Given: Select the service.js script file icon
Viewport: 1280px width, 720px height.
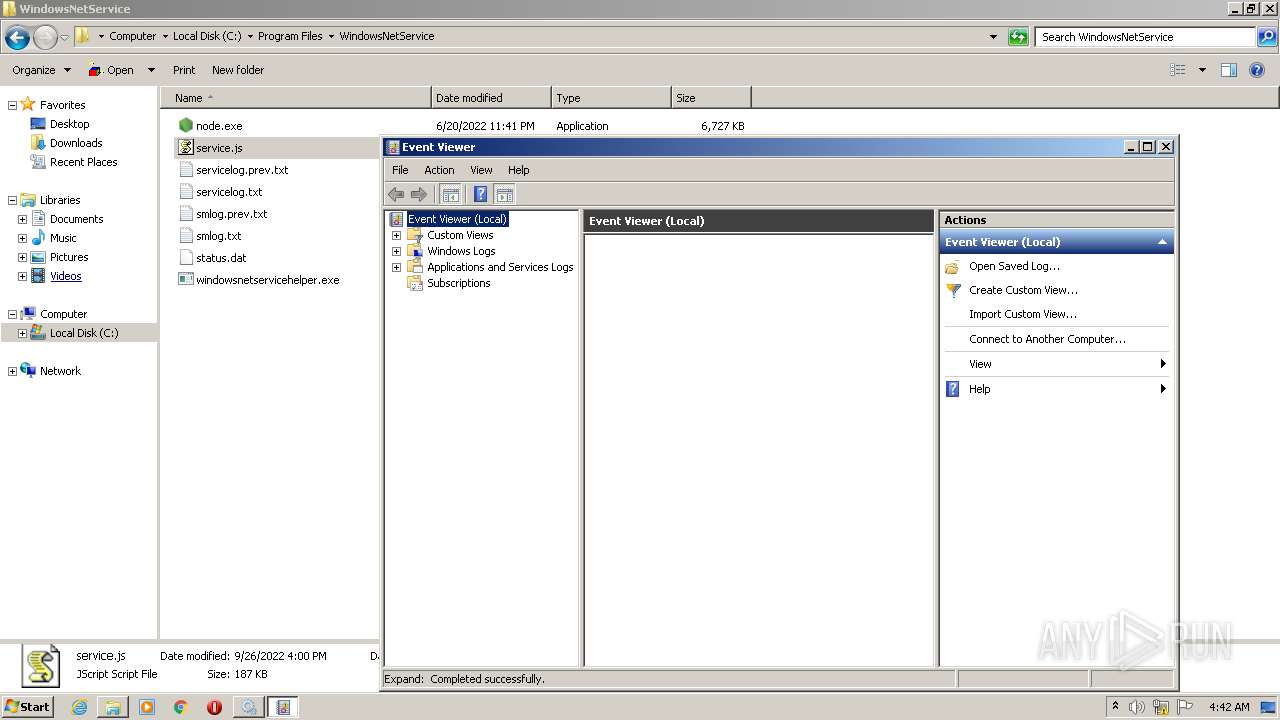Looking at the screenshot, I should tap(185, 147).
